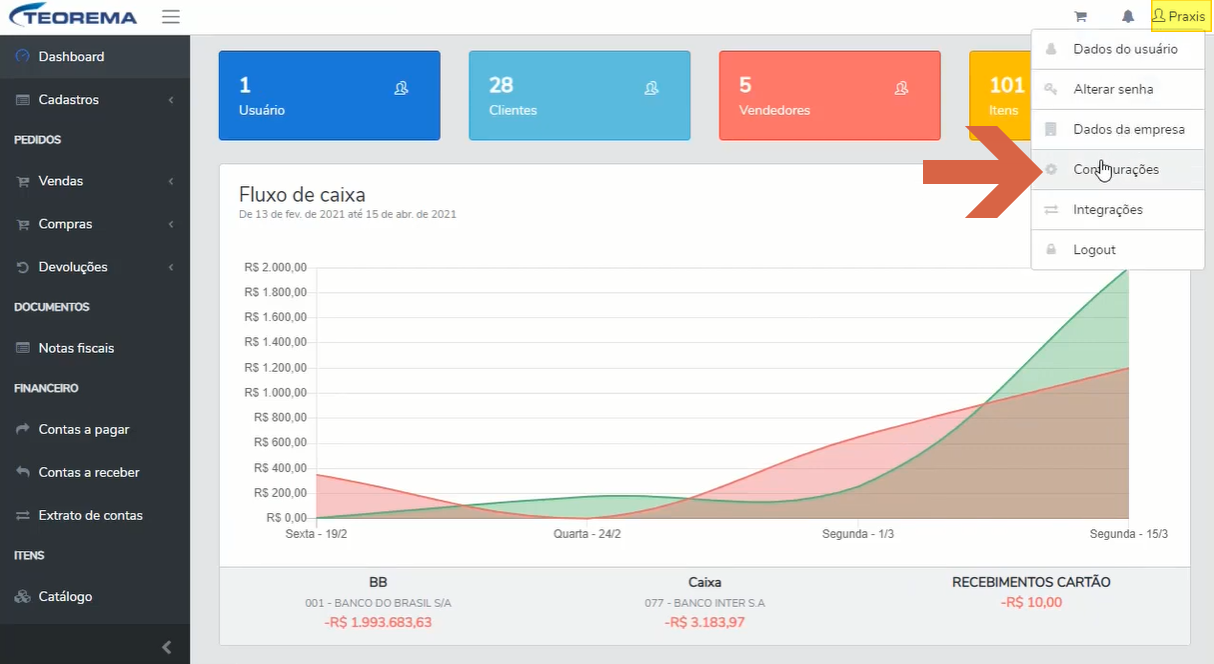Open Notas fiscais sidebar link
This screenshot has height=664, width=1214.
click(95, 348)
